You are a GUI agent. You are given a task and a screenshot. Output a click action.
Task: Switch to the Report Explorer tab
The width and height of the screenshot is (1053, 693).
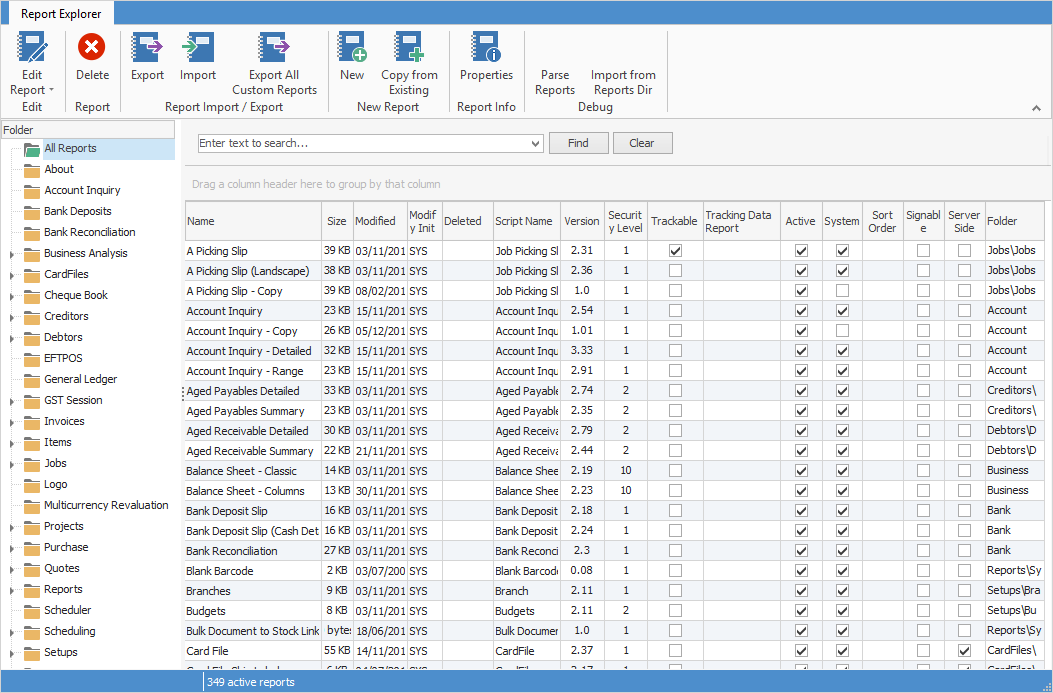pos(59,14)
